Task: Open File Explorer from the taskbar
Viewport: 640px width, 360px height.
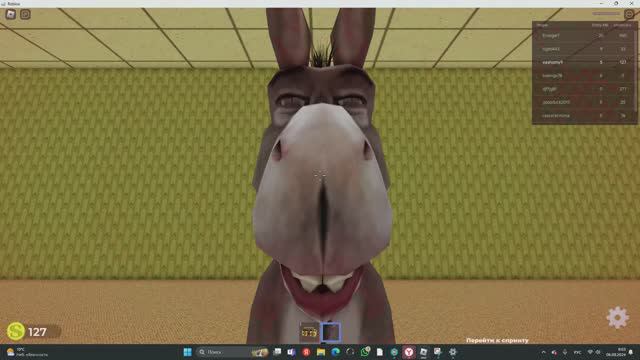Action: coord(321,352)
